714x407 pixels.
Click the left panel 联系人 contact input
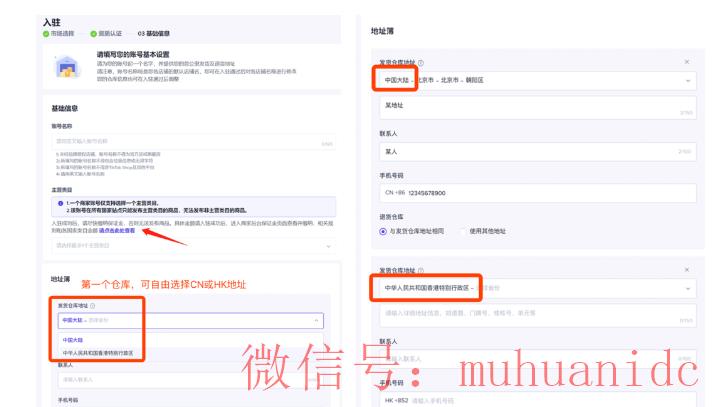pos(191,380)
